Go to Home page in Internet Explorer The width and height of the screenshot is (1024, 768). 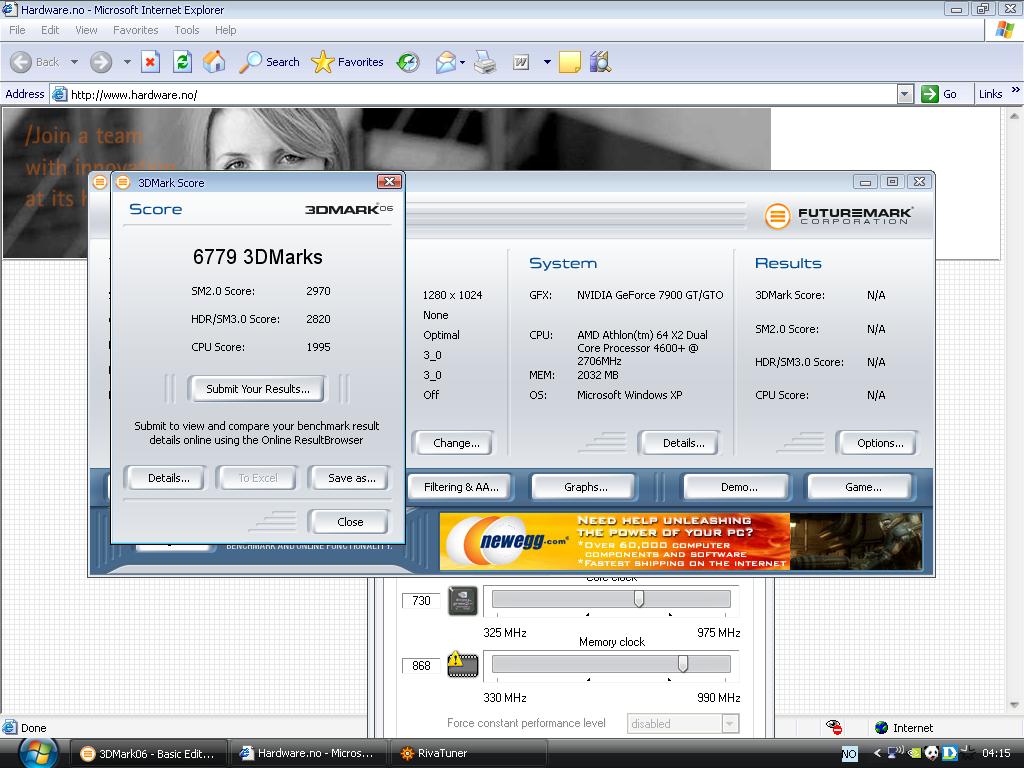[214, 62]
